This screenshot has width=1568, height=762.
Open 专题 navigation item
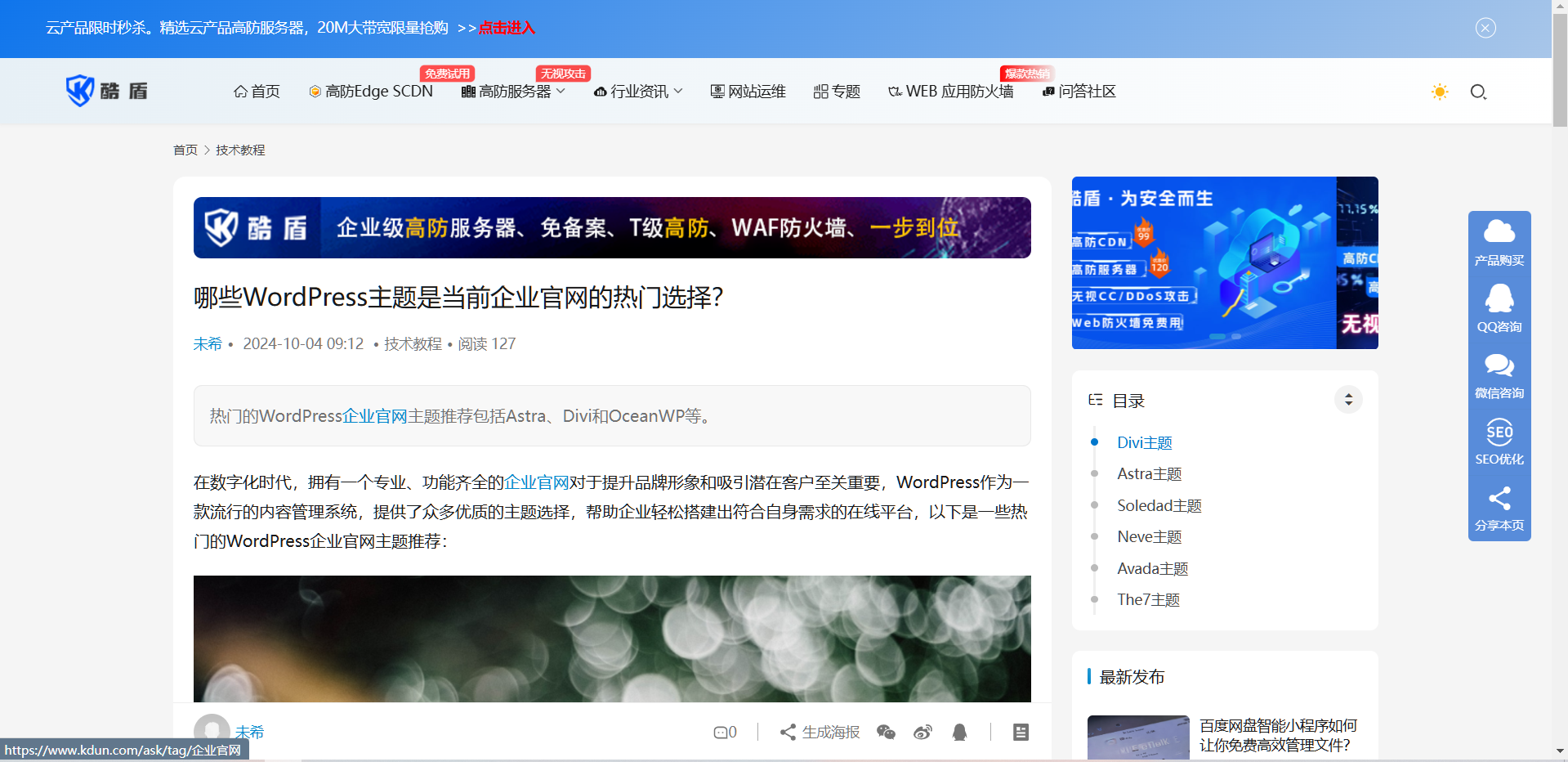837,92
